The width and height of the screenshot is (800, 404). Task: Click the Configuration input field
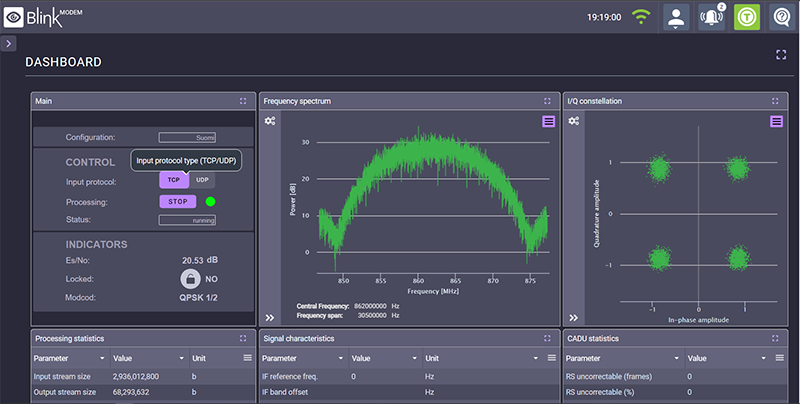coord(187,138)
